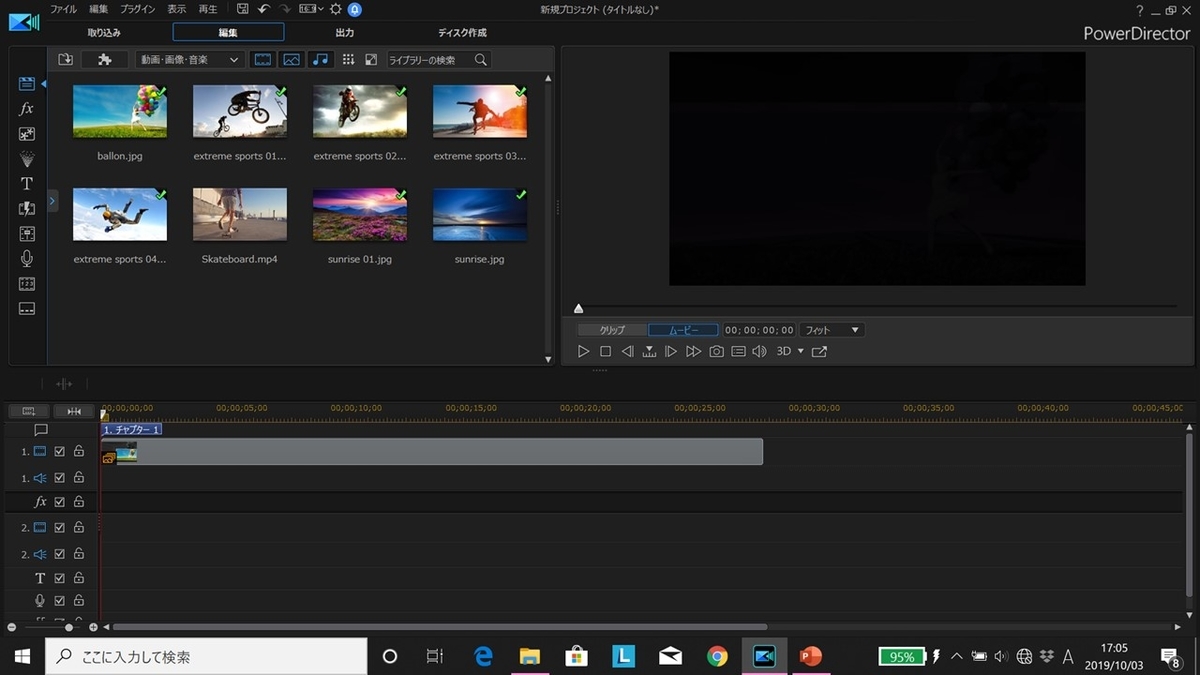Lock video track 1
The height and width of the screenshot is (675, 1200).
coord(79,452)
